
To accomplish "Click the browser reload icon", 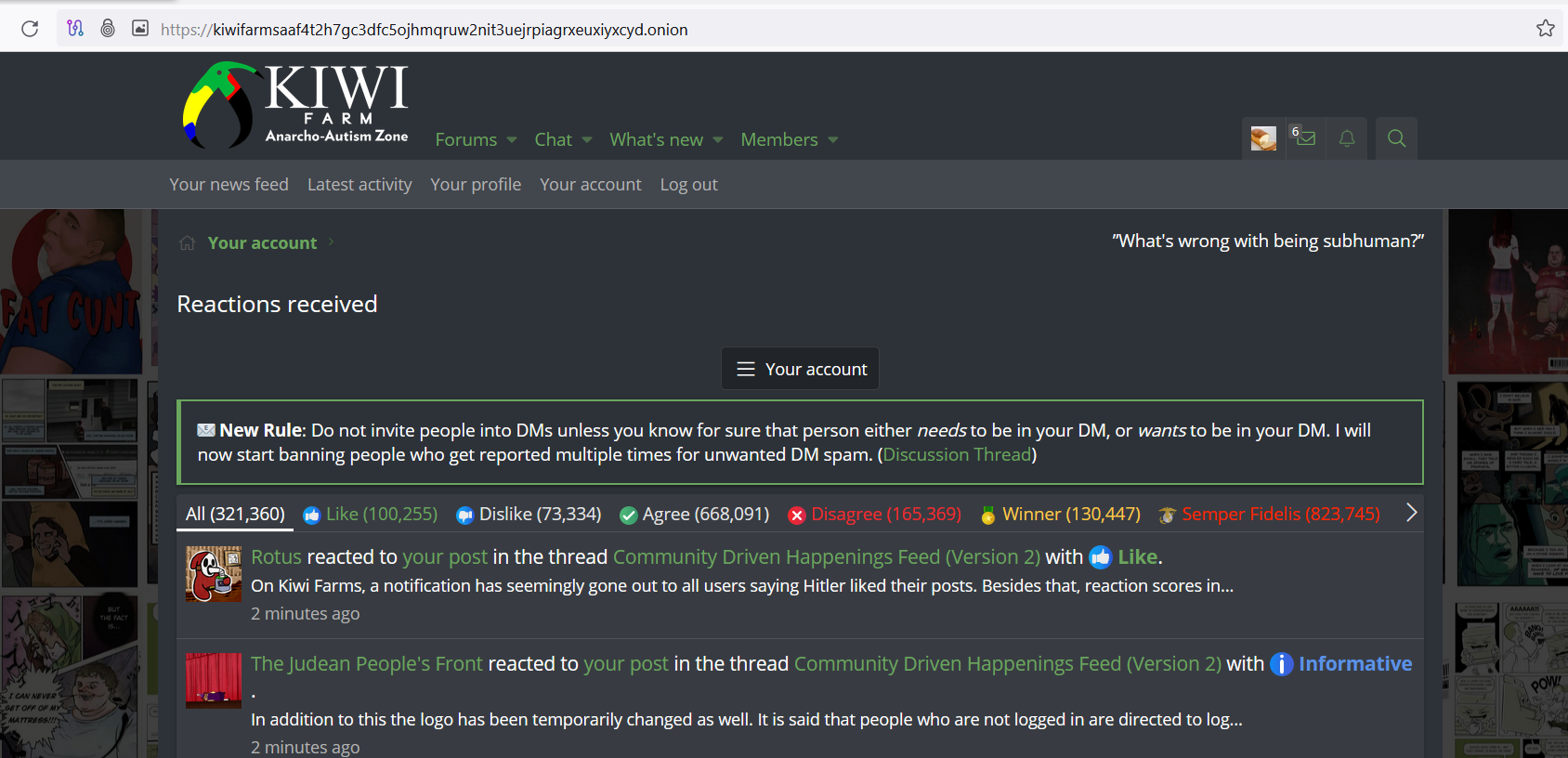I will [x=30, y=29].
